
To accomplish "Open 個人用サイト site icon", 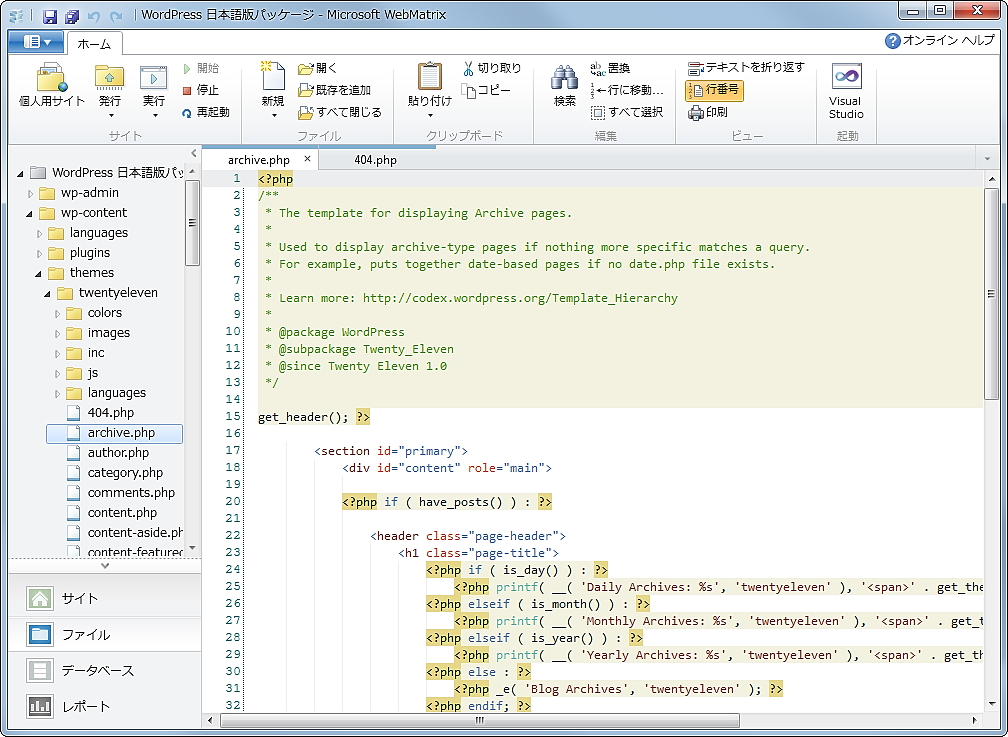I will point(50,88).
